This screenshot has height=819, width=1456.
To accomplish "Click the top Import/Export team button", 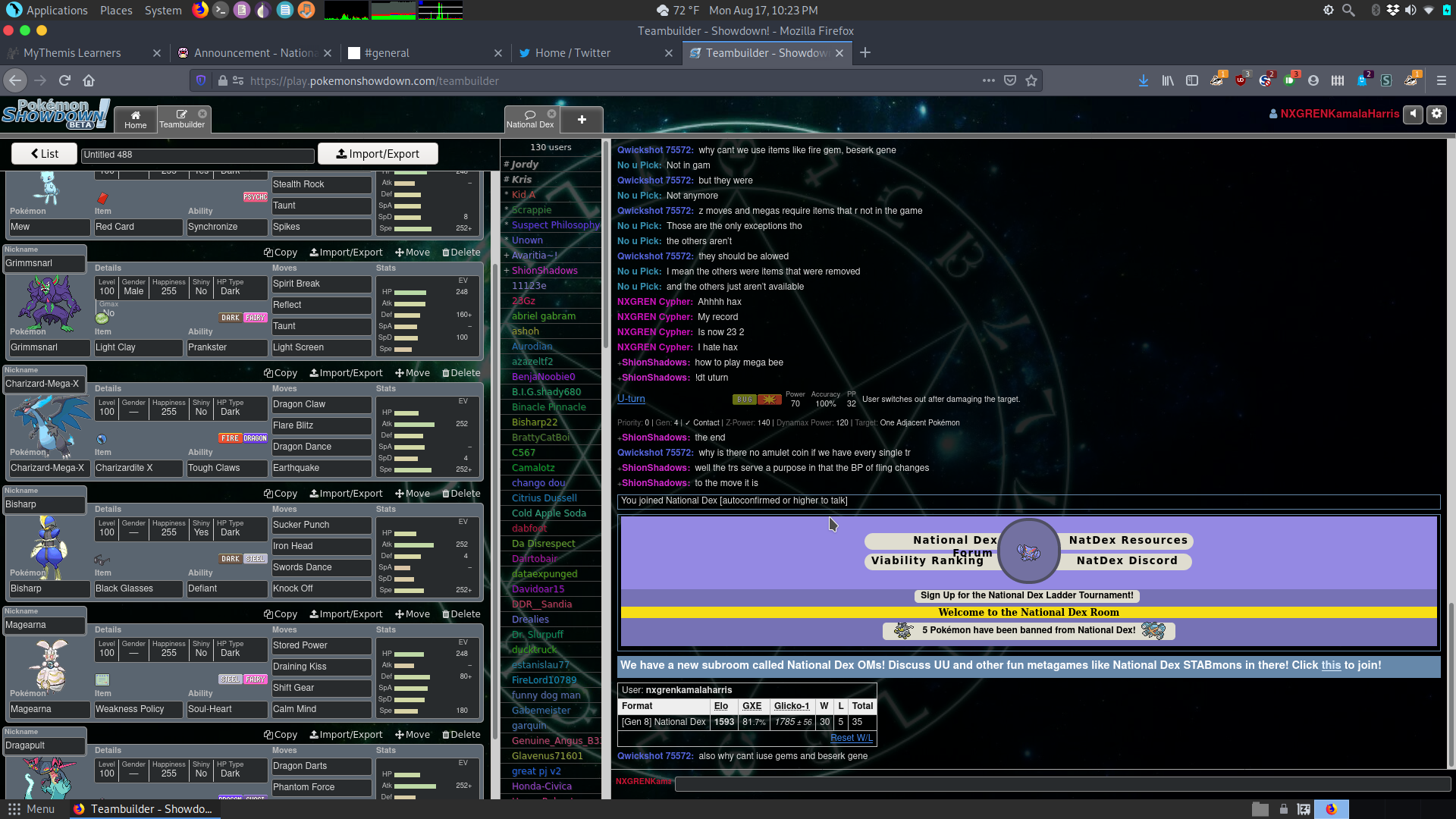I will coord(378,153).
